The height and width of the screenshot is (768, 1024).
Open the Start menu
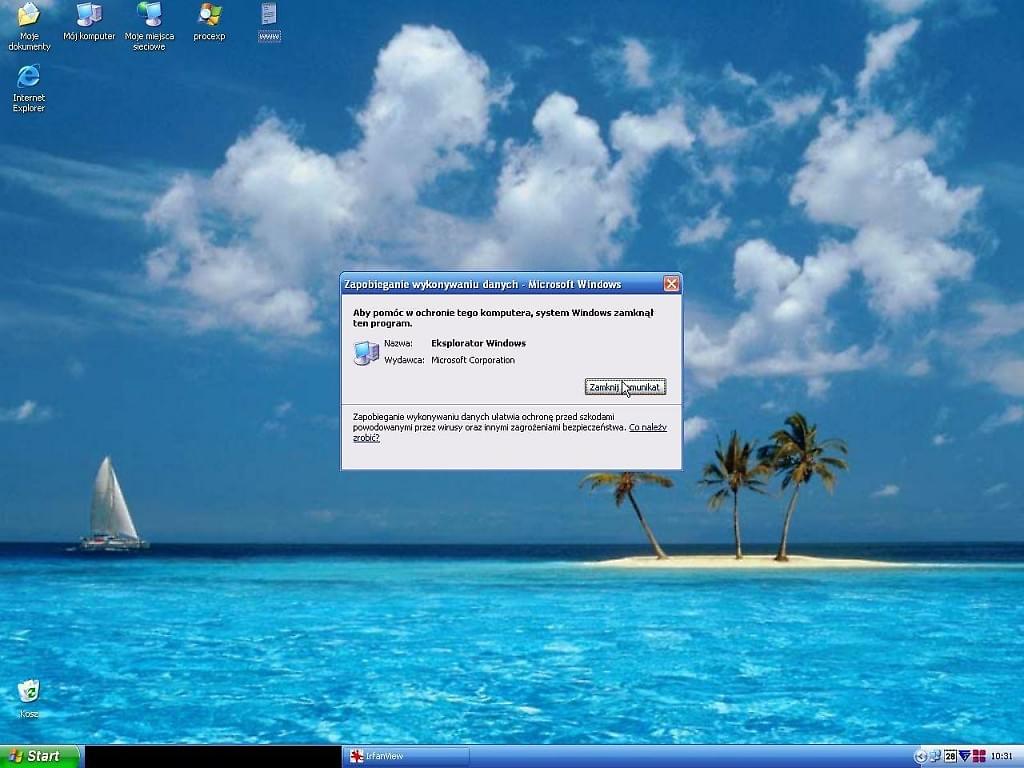click(x=40, y=756)
